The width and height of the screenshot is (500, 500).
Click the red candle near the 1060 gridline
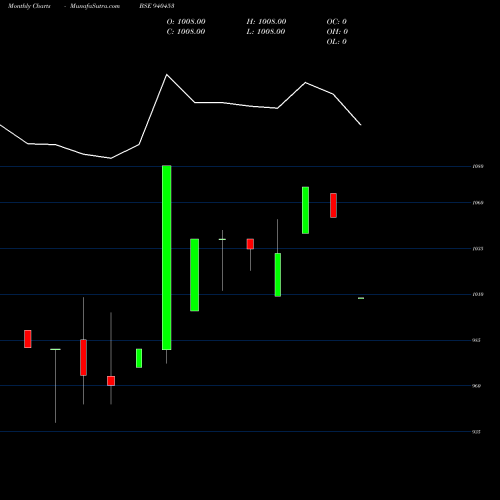click(x=333, y=205)
